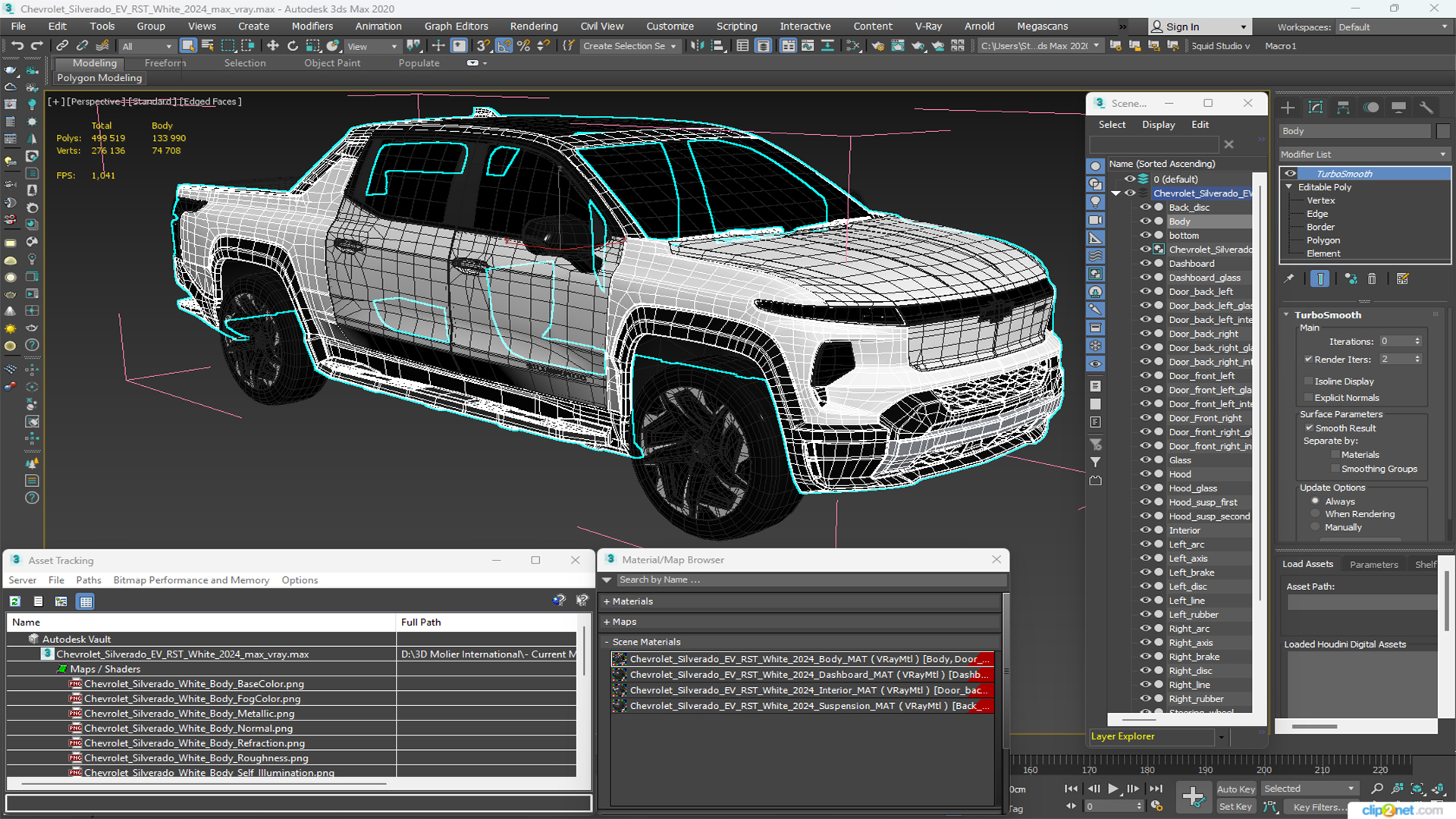1456x819 pixels.
Task: Open the V-Ray menu
Action: pos(928,26)
